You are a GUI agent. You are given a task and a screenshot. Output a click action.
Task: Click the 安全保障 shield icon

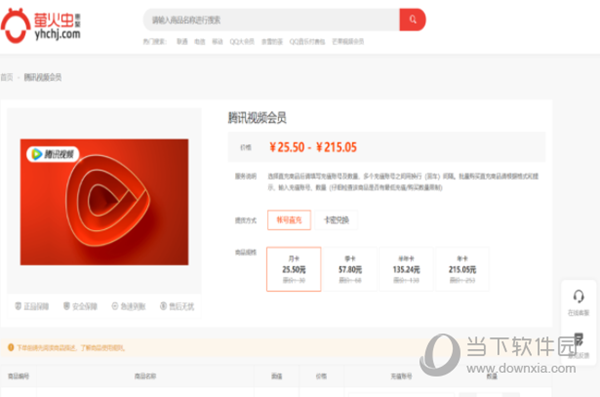pos(67,306)
